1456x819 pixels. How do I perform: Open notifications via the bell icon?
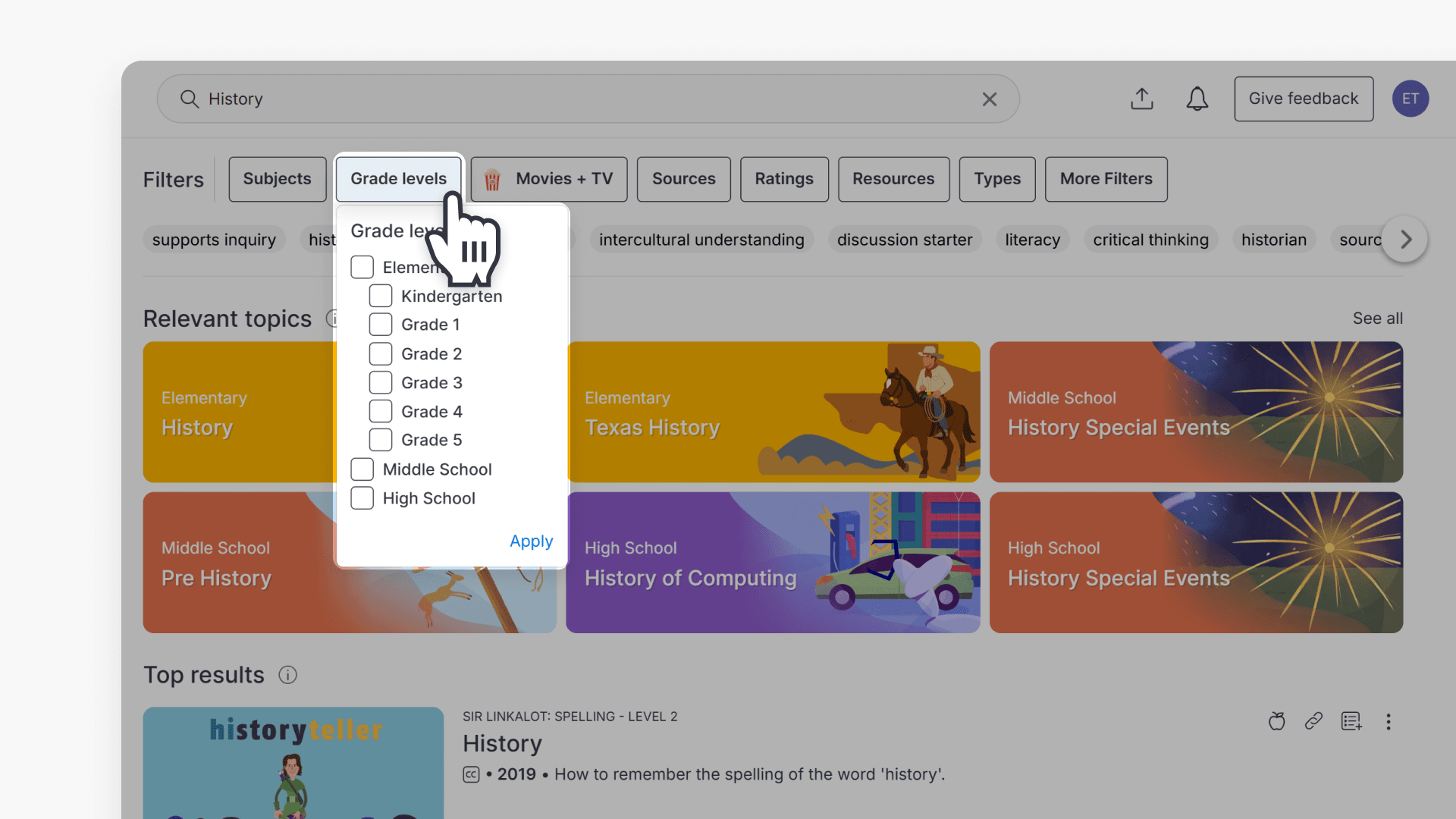1197,99
